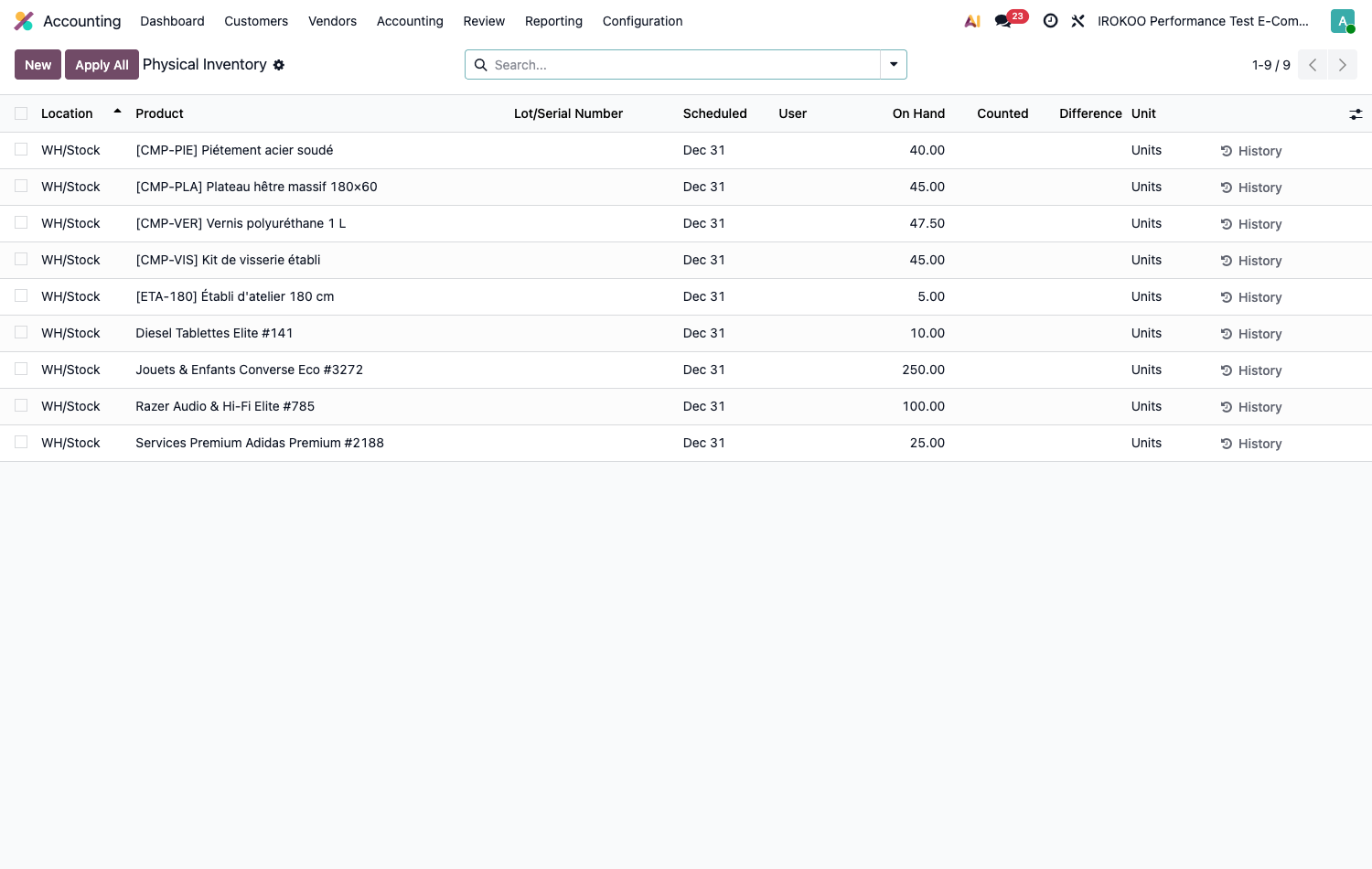Click the Counted cell for Diesel Tablettes
The width and height of the screenshot is (1372, 869).
[991, 333]
